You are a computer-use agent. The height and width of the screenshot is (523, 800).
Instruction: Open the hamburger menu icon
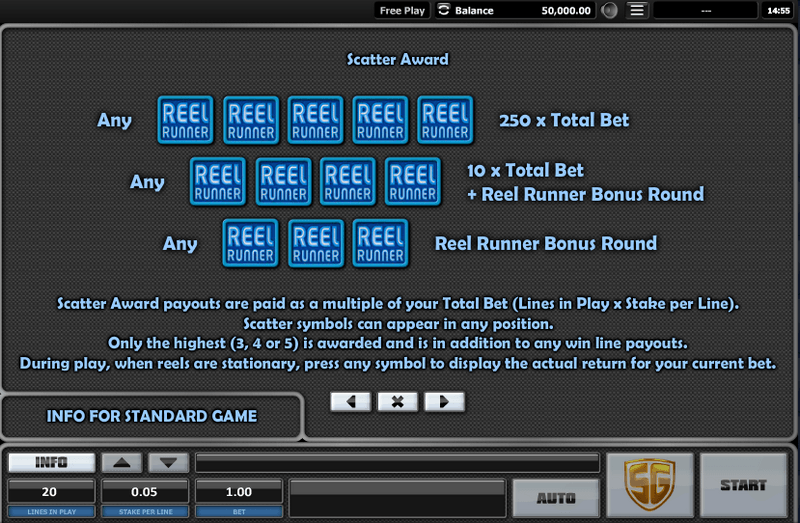[637, 10]
